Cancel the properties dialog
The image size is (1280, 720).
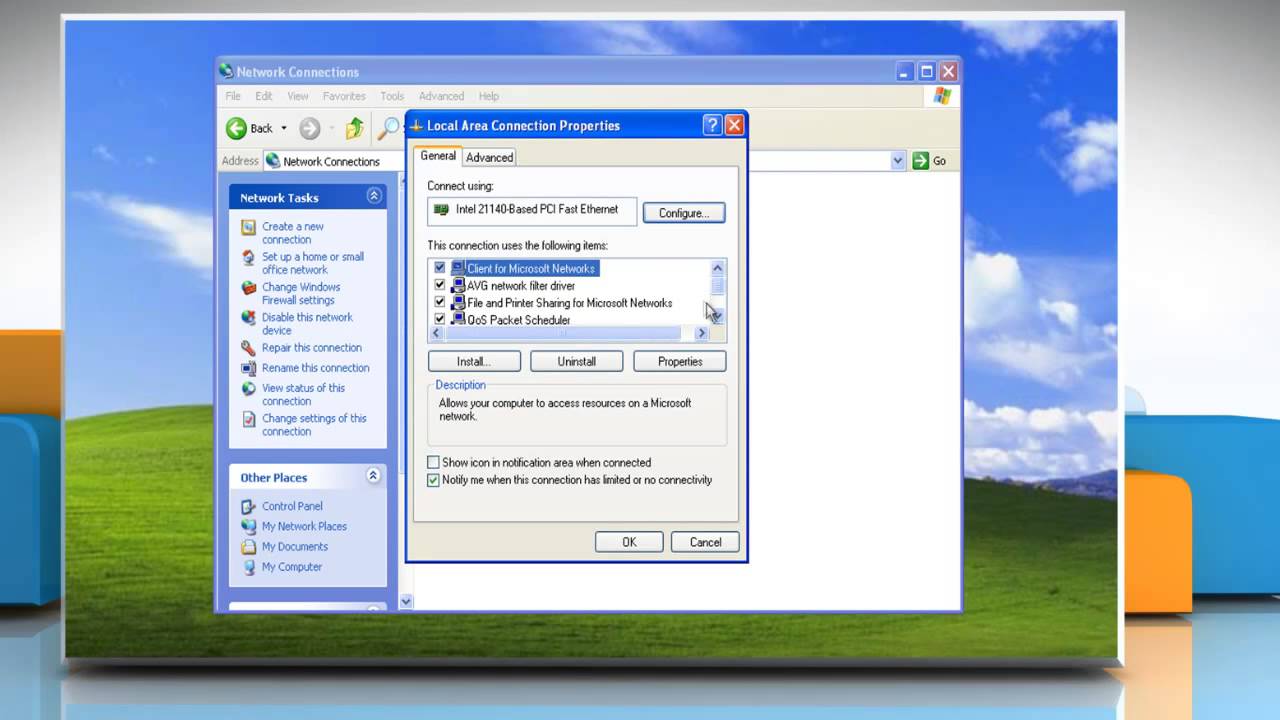705,542
